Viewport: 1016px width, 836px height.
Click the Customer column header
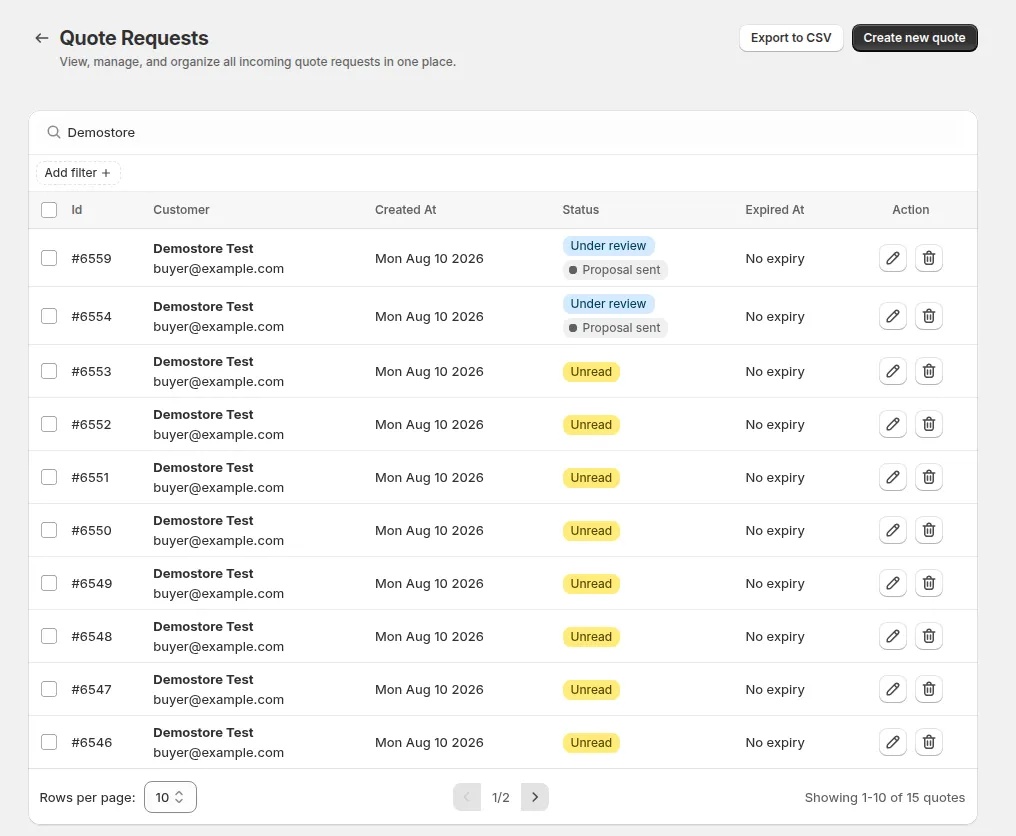coord(181,210)
